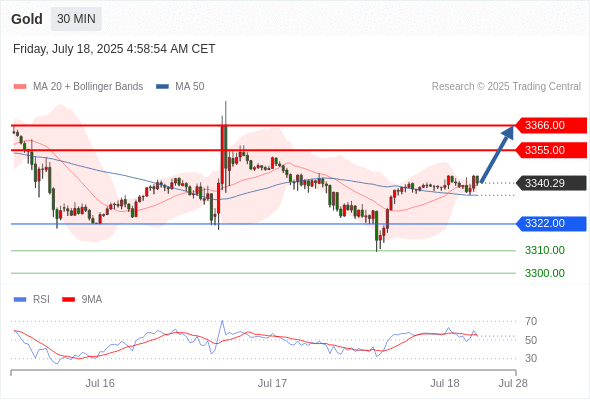Click the 'Research © 2025 Trading Central' credit

pyautogui.click(x=506, y=87)
